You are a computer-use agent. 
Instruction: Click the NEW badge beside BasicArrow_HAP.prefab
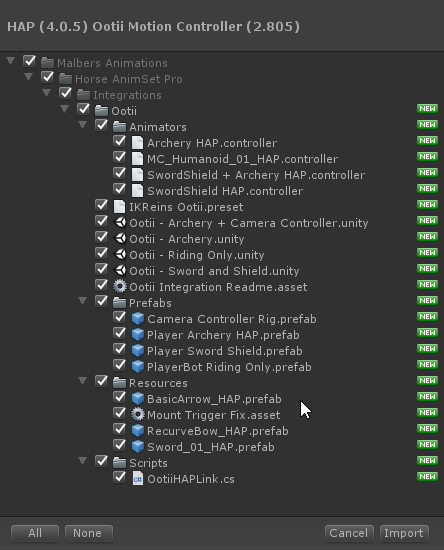pyautogui.click(x=427, y=396)
